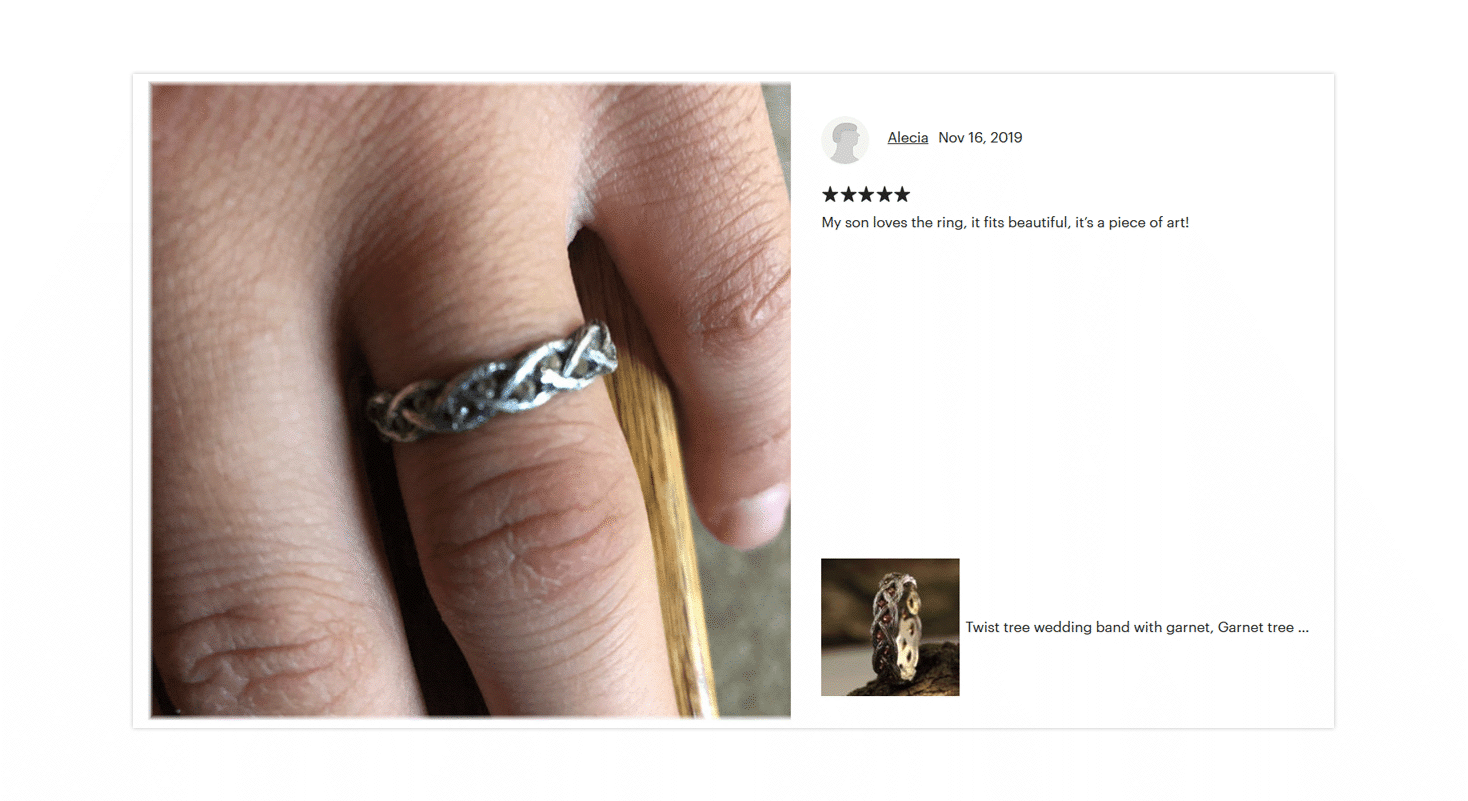Screen dimensions: 1468x801
Task: Open the Twist tree wedding band listing link
Action: coord(1137,628)
